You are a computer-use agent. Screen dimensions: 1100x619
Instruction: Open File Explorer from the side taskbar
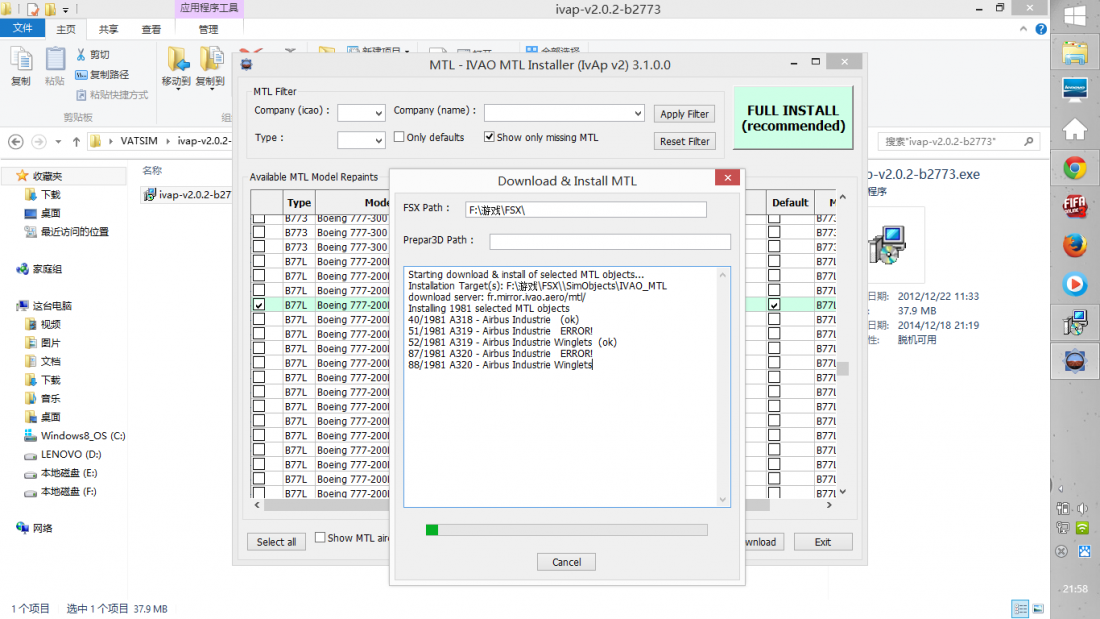pos(1075,53)
